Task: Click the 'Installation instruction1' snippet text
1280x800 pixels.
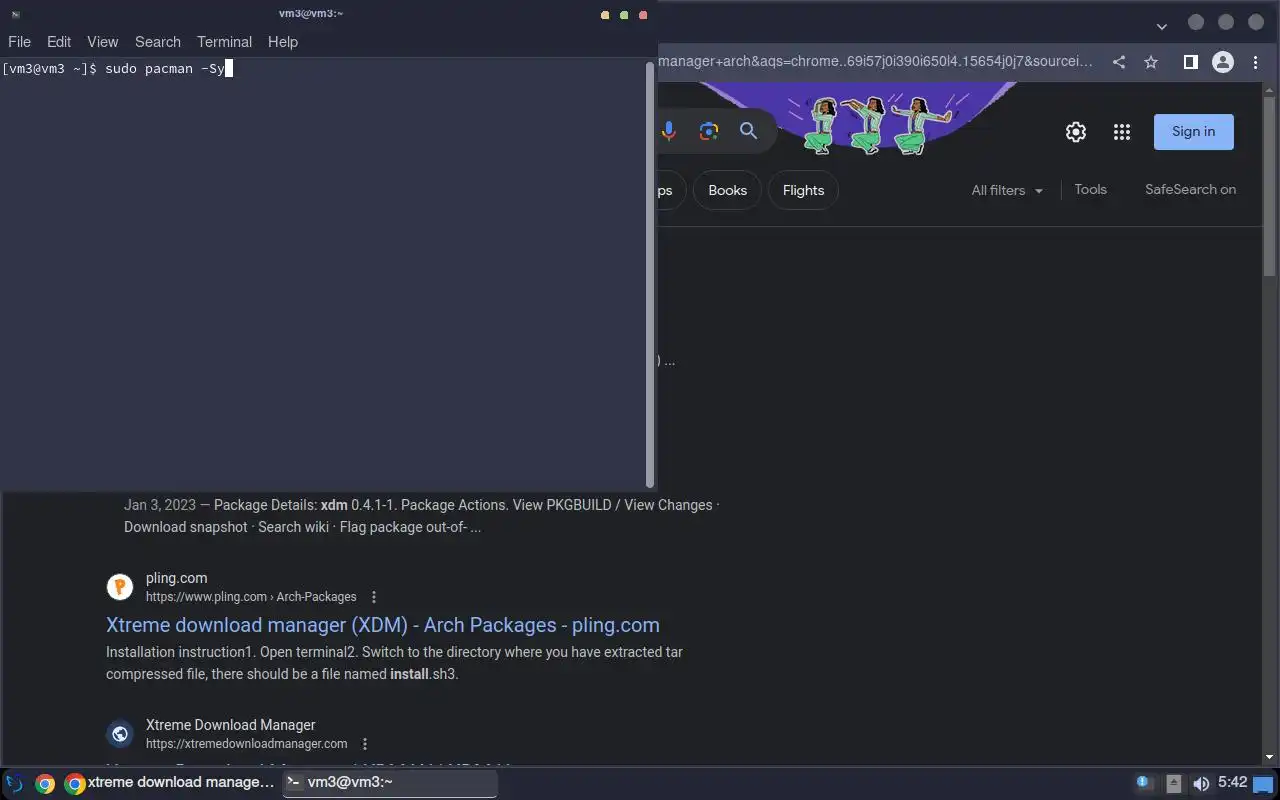Action: click(394, 663)
